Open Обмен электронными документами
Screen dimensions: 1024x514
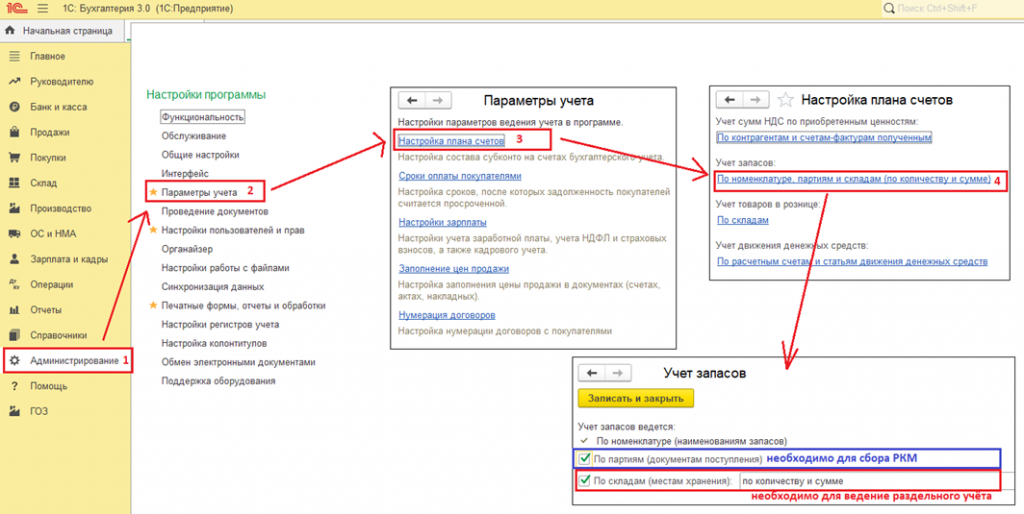pos(238,362)
